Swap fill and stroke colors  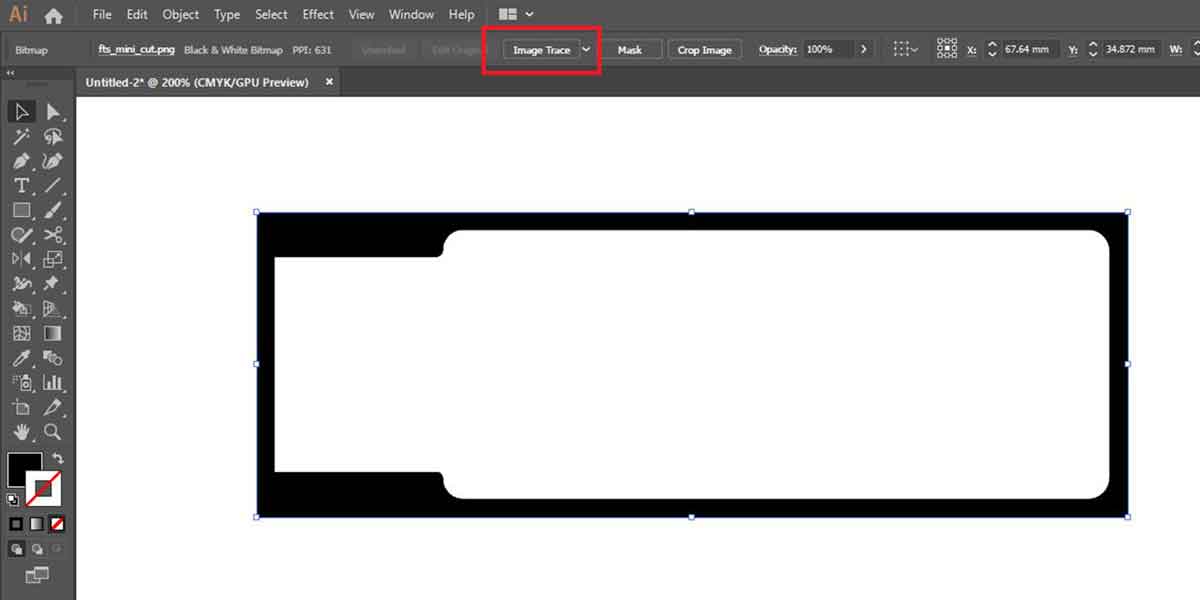57,459
